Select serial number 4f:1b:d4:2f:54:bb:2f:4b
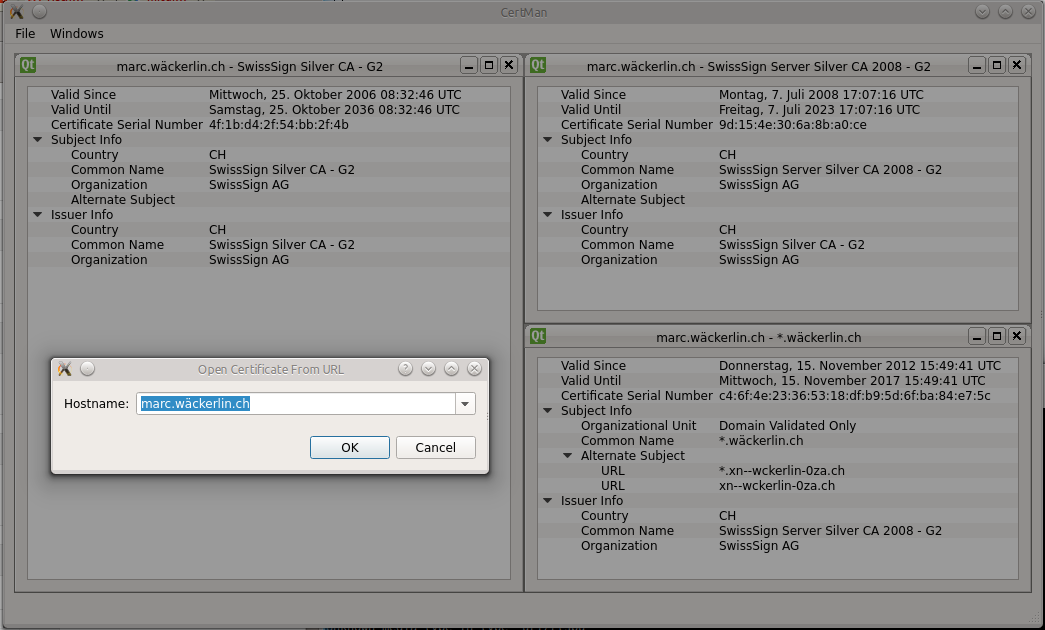This screenshot has width=1045, height=630. tap(279, 125)
